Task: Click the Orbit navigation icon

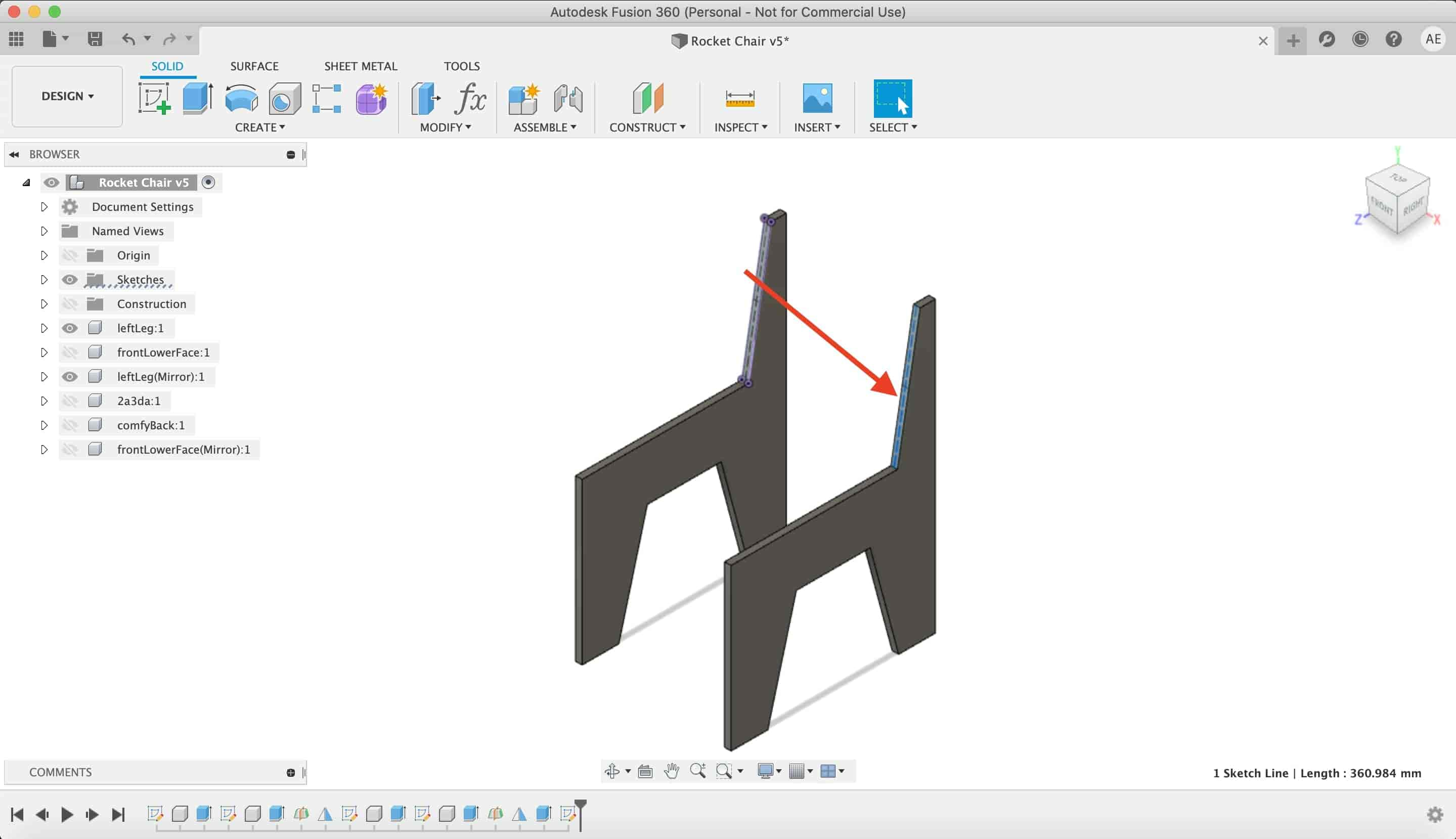Action: click(612, 771)
